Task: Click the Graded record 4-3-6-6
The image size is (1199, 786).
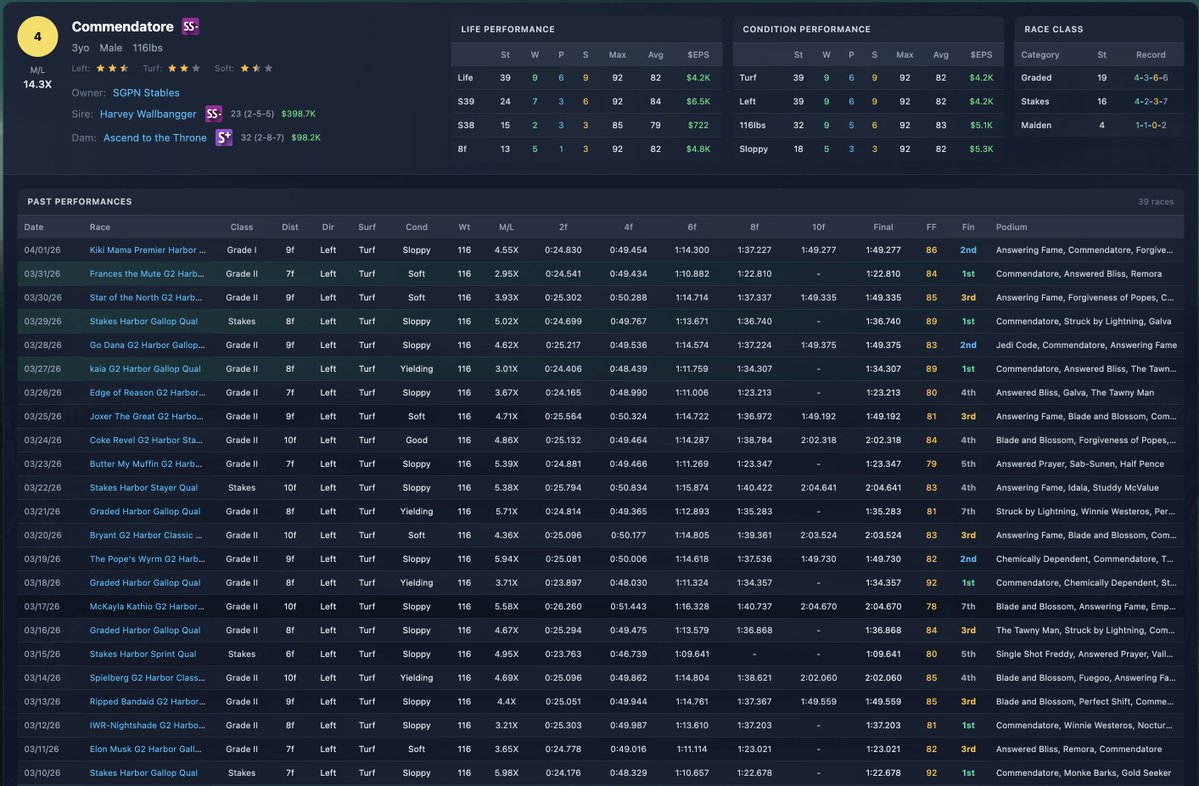Action: [x=1151, y=78]
